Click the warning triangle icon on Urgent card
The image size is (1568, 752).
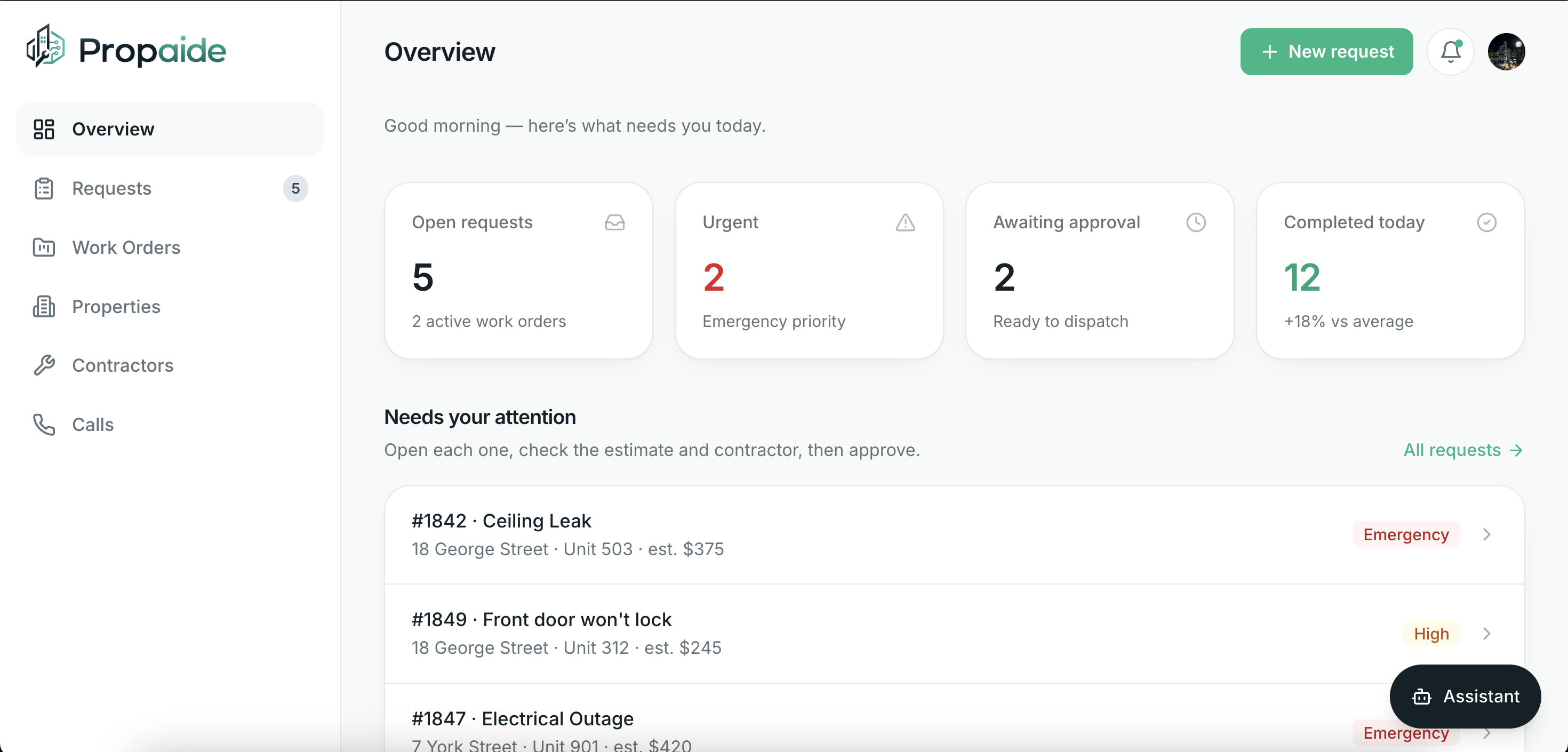(x=905, y=222)
